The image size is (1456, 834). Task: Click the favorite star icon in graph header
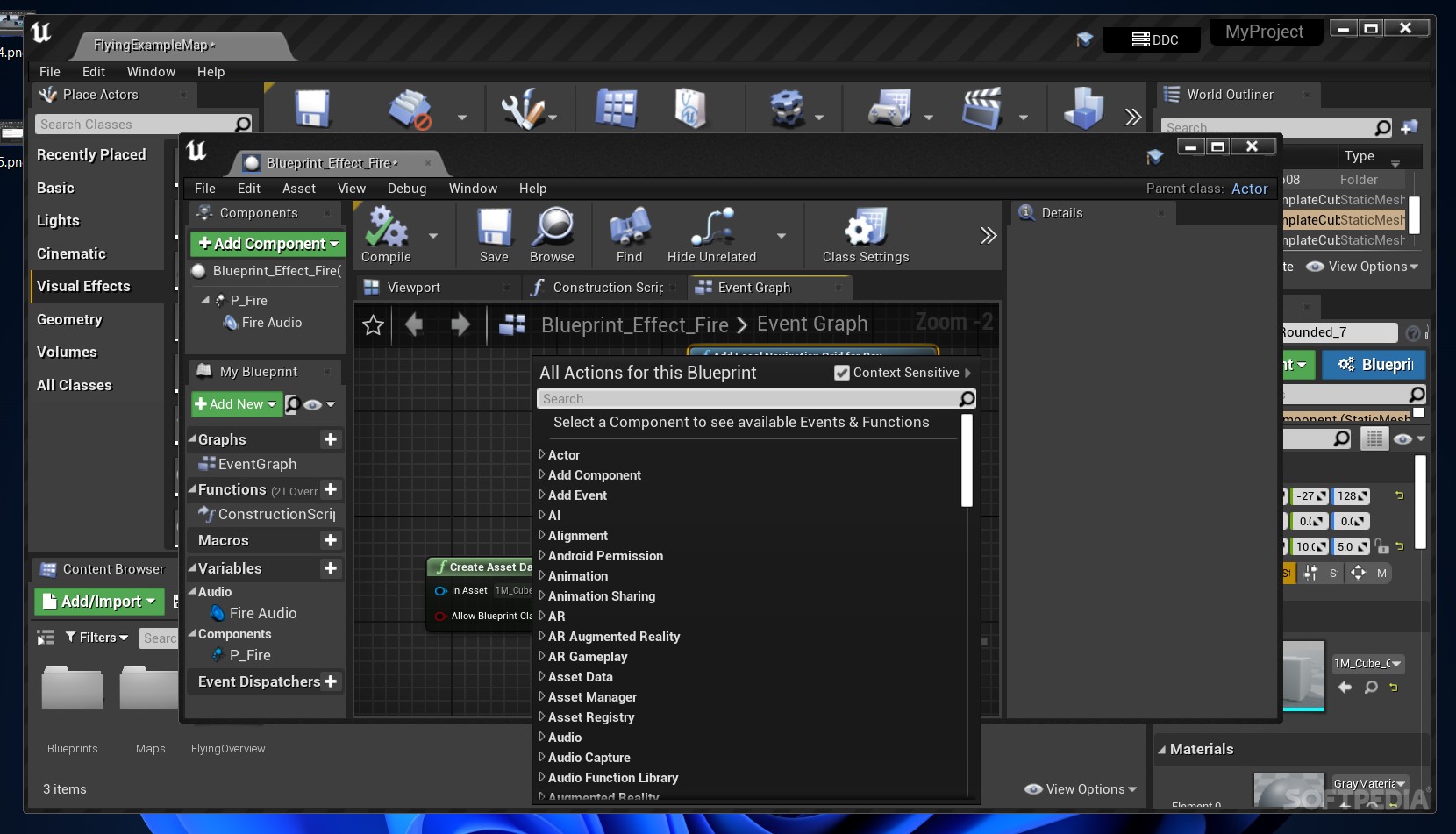pos(373,325)
